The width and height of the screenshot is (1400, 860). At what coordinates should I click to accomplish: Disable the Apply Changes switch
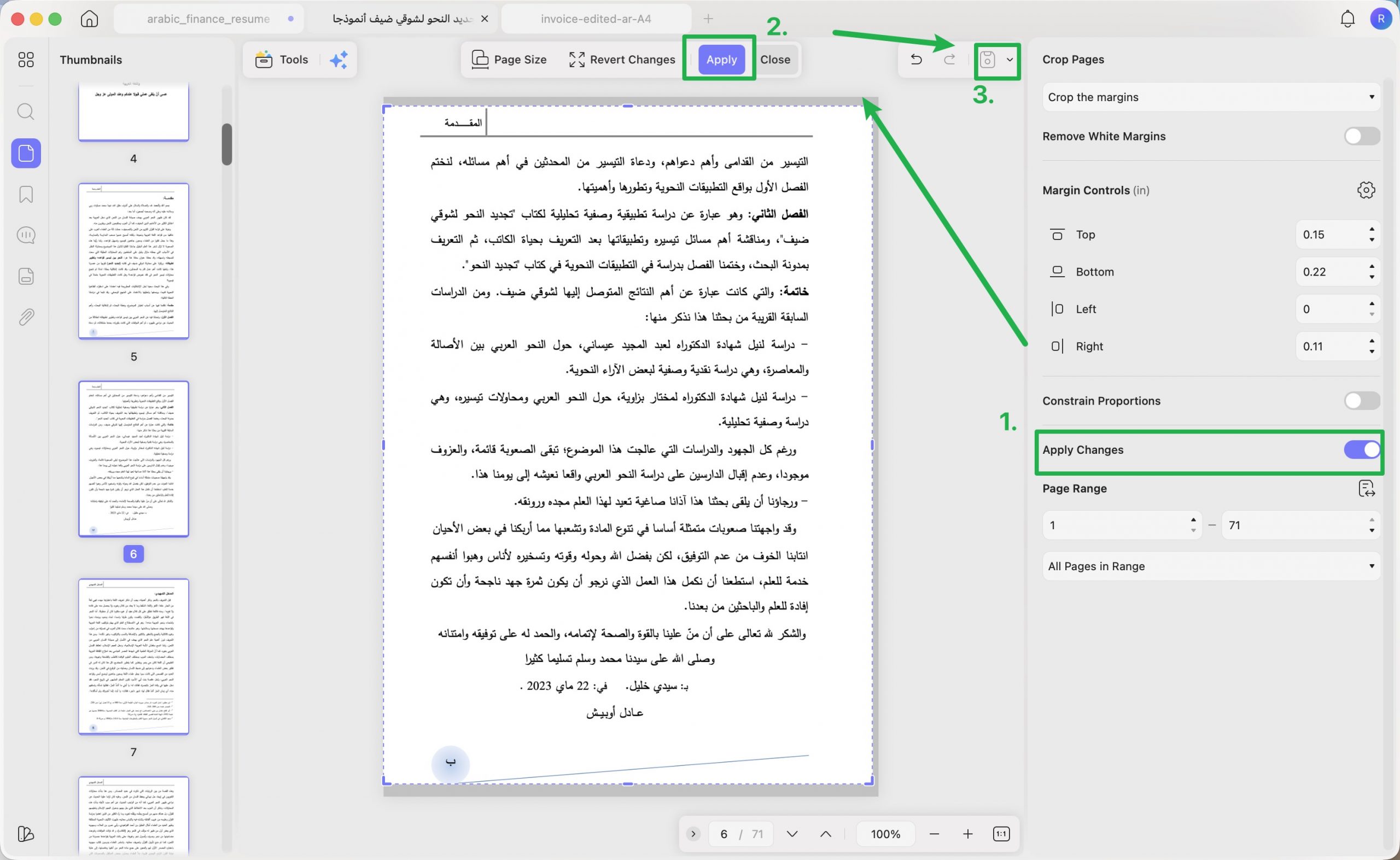pos(1361,449)
